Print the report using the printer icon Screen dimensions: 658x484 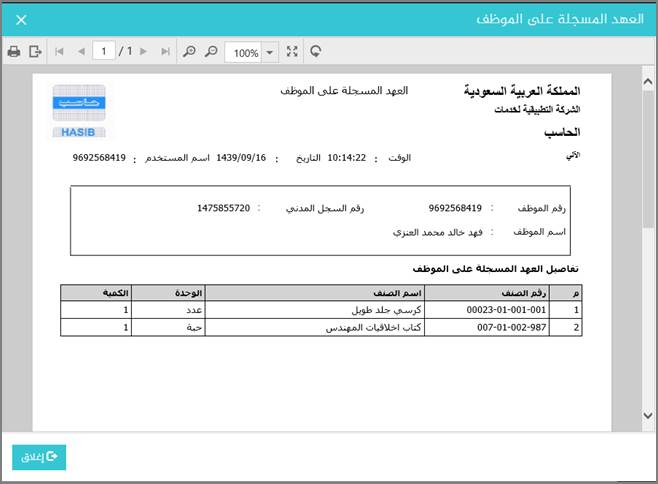point(14,52)
